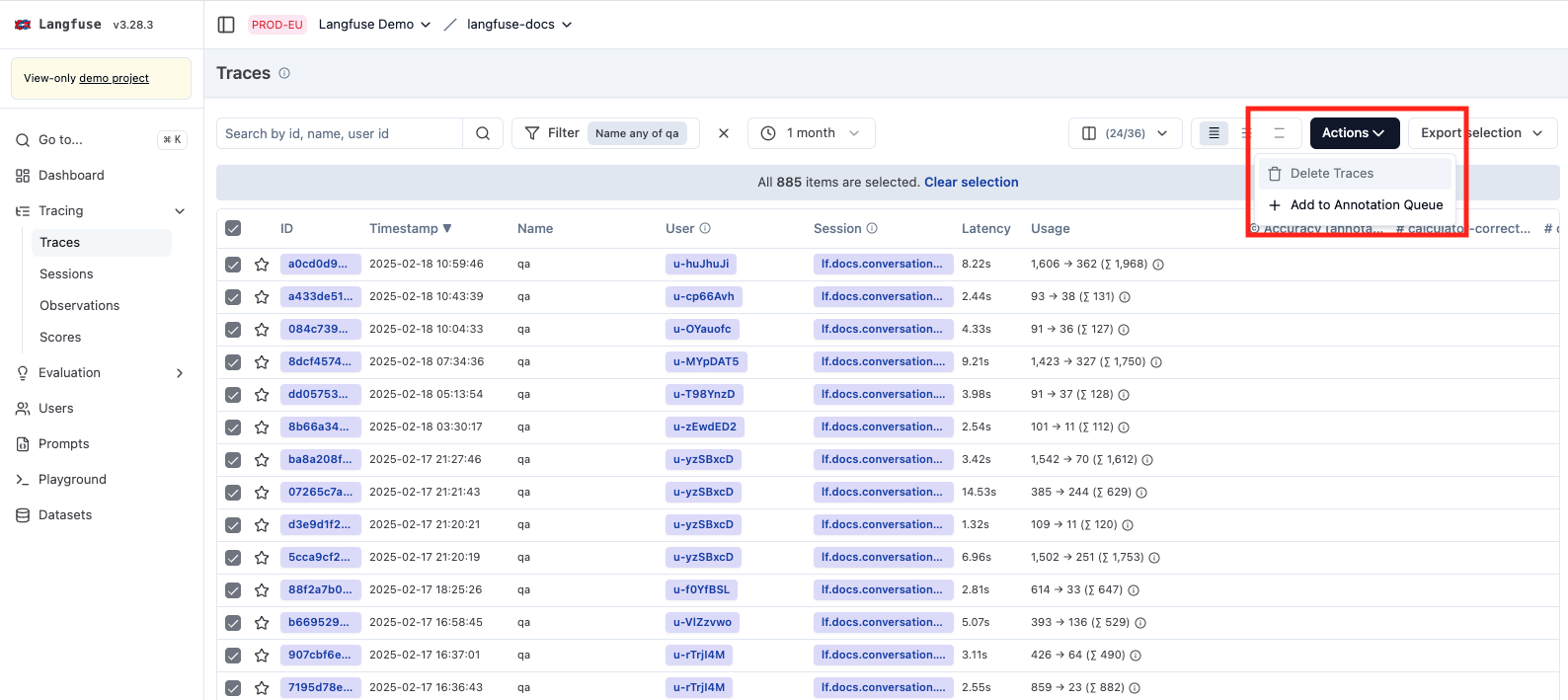Click the Clear selection link
This screenshot has height=700, width=1568.
(x=971, y=183)
